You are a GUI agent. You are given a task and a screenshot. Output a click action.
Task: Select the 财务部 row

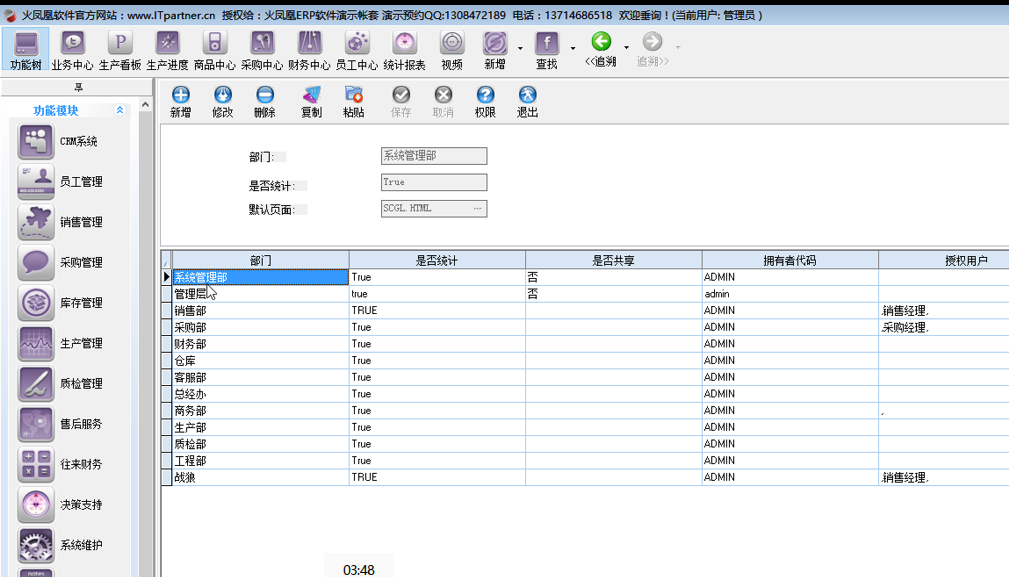coord(586,344)
